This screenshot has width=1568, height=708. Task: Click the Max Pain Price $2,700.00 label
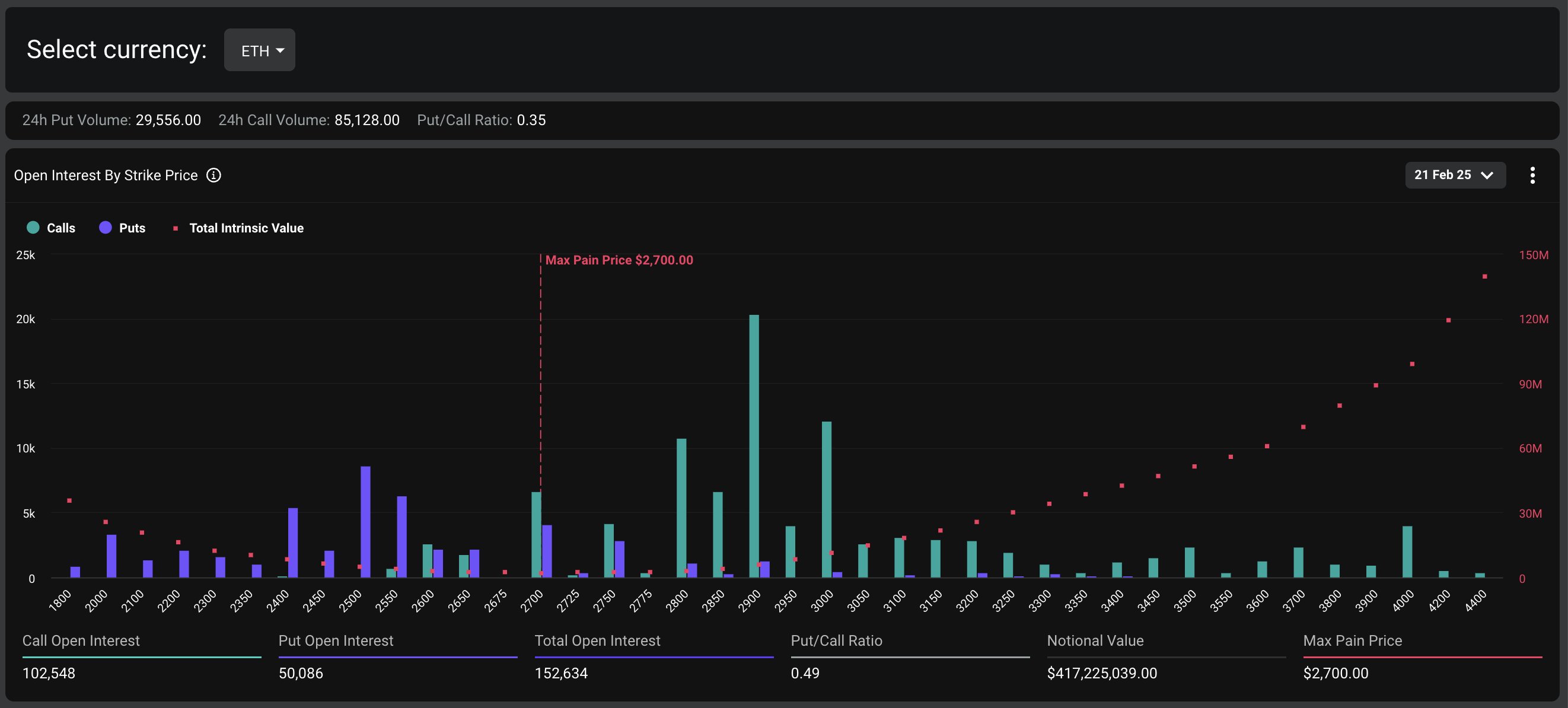tap(619, 260)
